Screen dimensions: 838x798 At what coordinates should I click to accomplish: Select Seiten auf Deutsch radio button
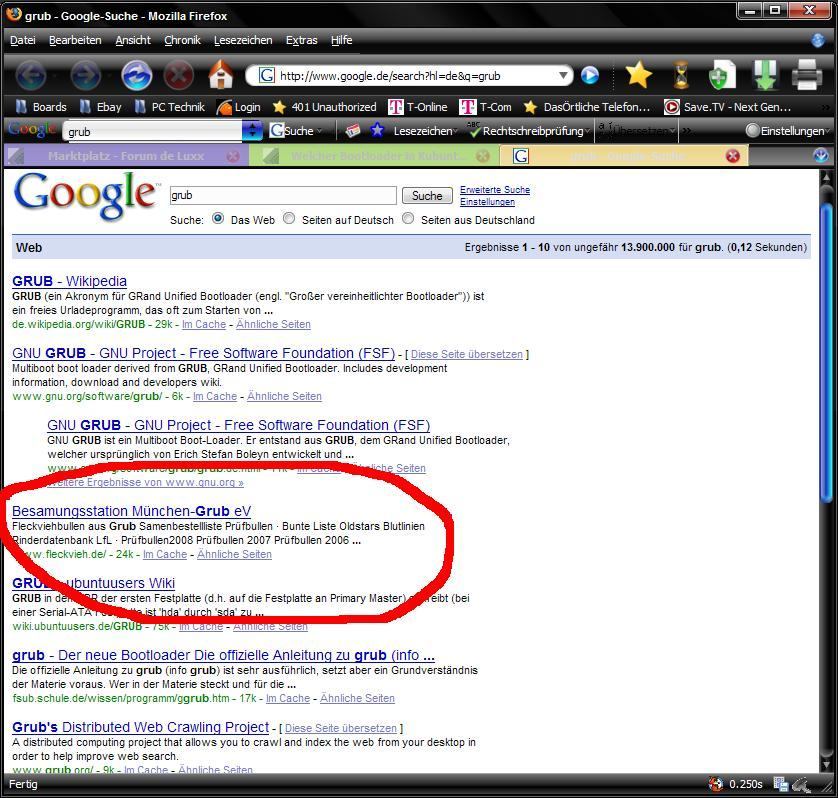[x=289, y=218]
